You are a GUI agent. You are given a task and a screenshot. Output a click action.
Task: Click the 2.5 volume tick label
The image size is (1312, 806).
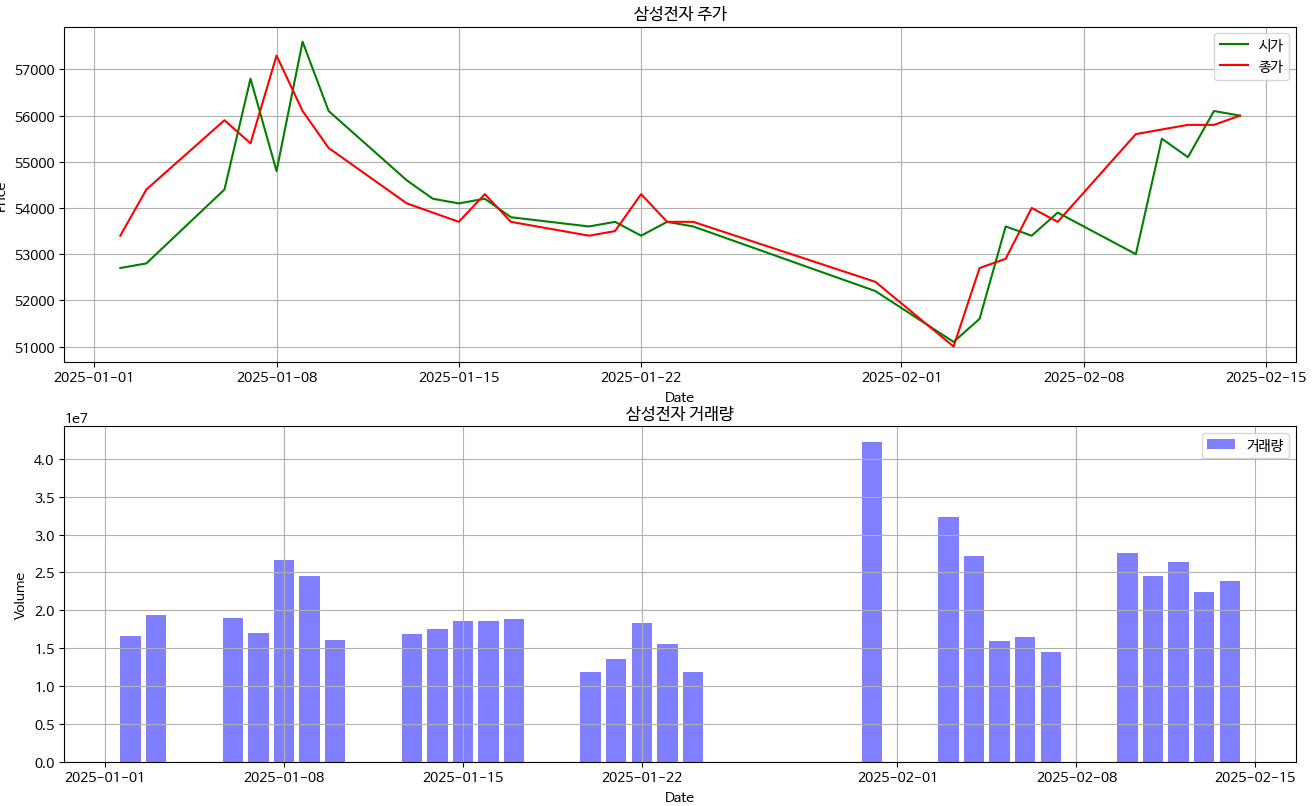click(x=46, y=573)
